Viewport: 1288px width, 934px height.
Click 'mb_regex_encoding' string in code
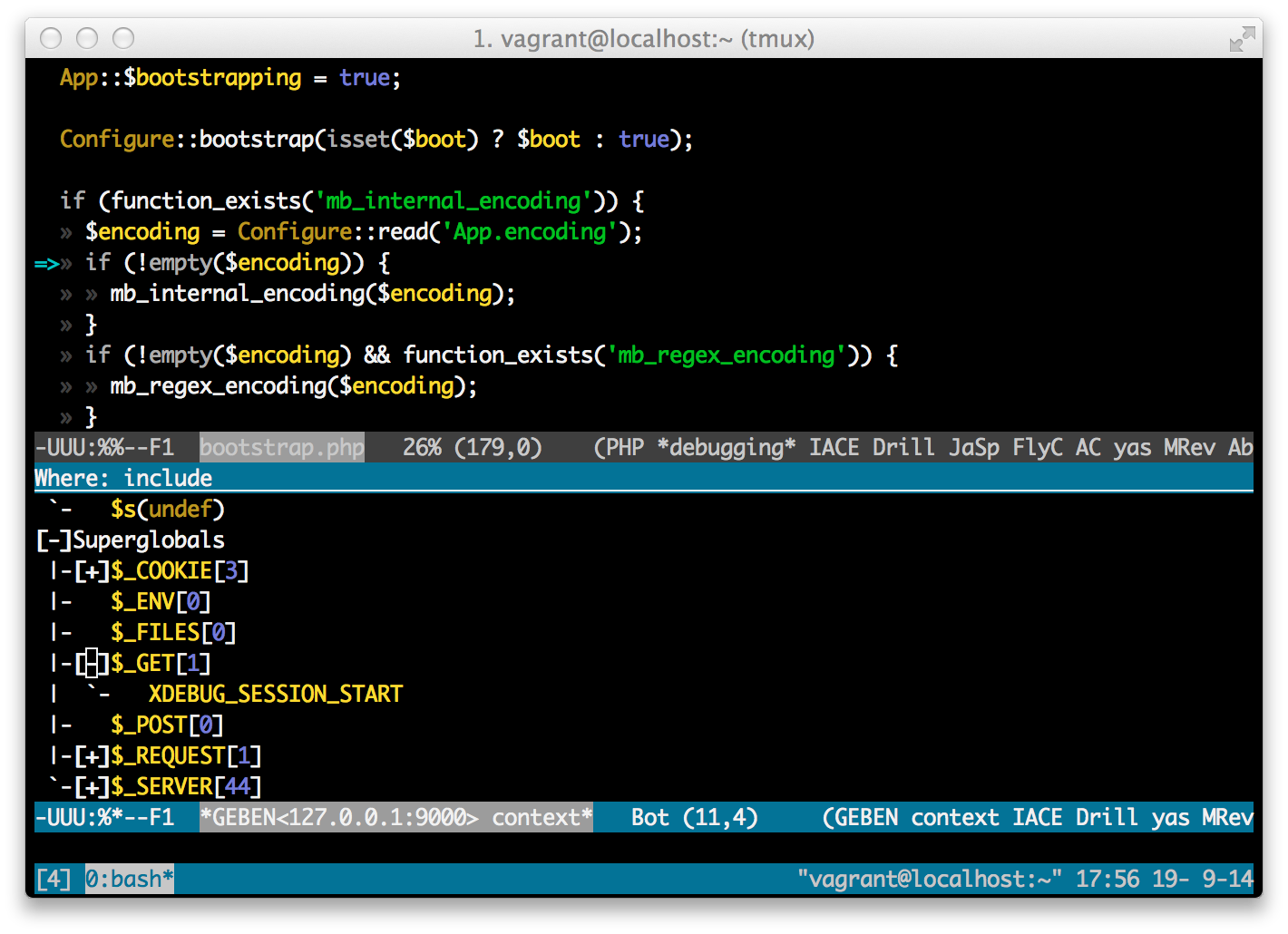coord(727,355)
